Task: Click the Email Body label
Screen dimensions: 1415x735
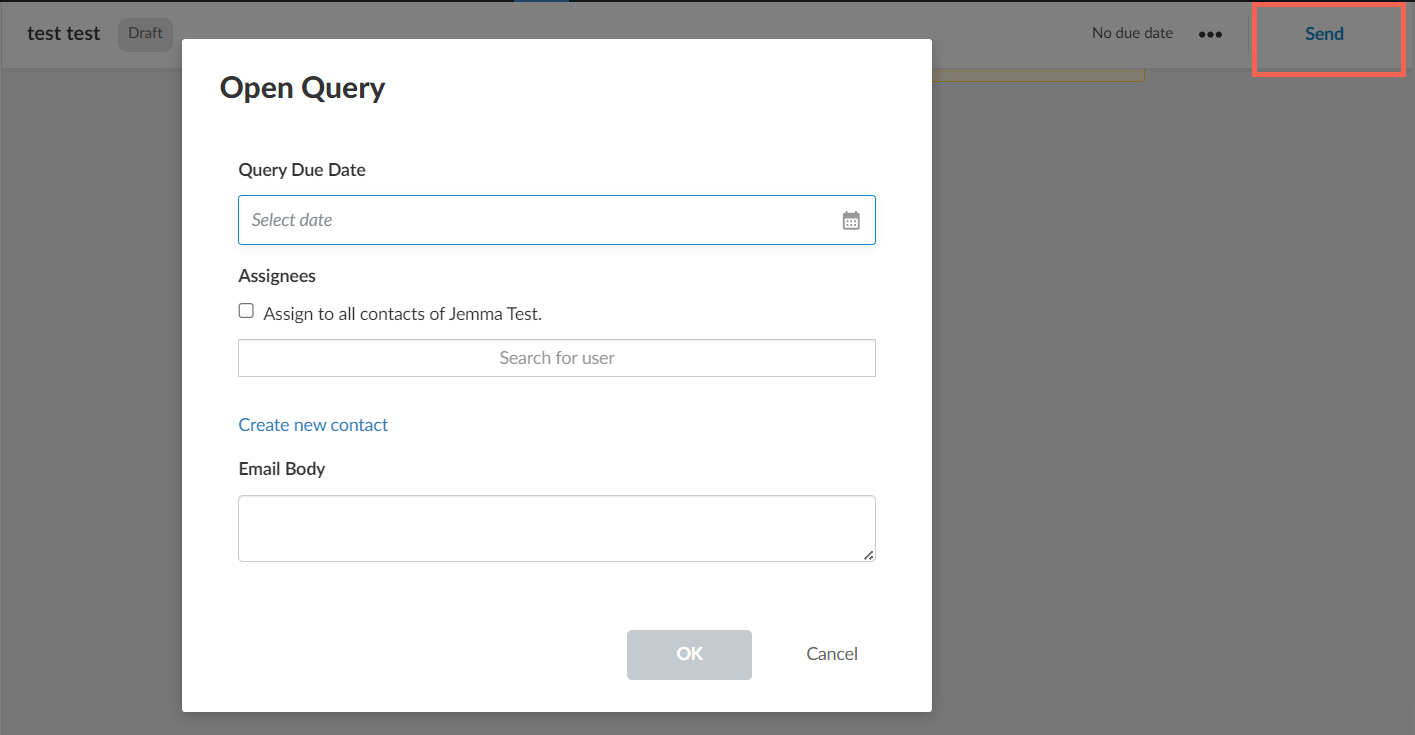Action: pyautogui.click(x=282, y=469)
